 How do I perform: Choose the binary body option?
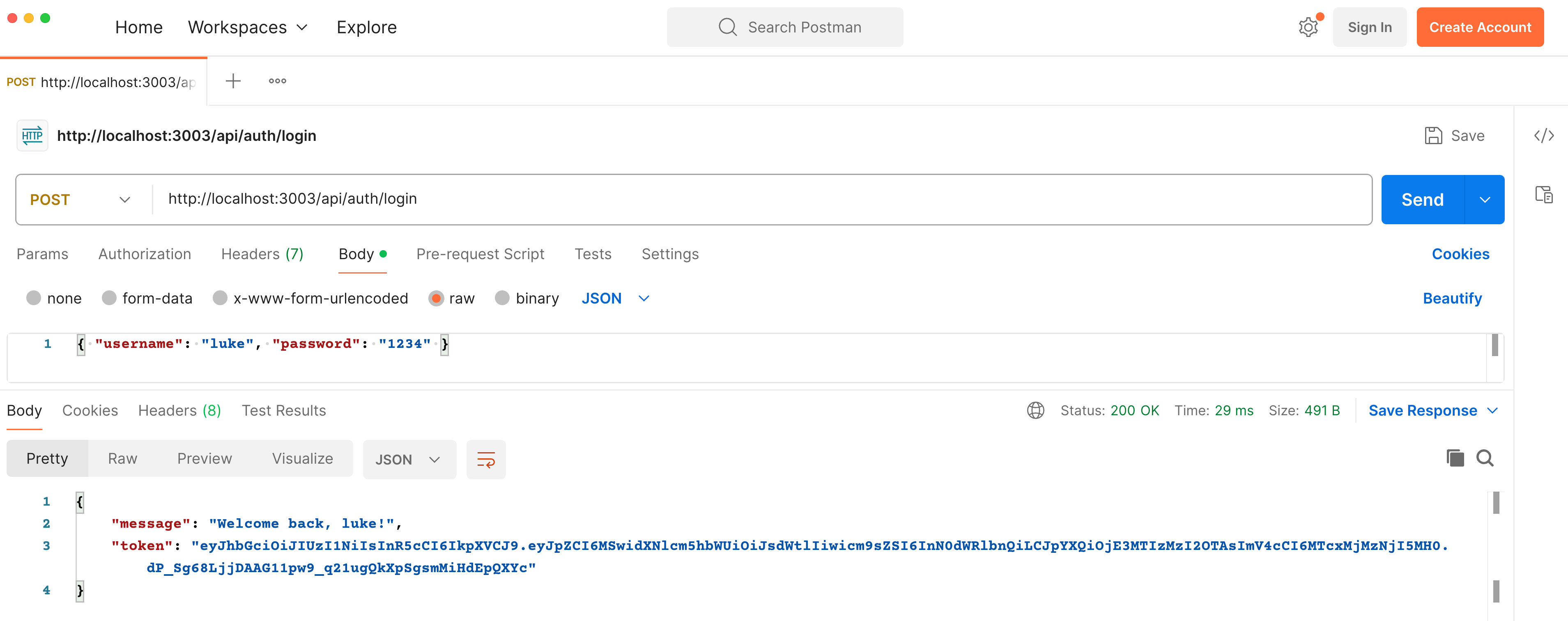pyautogui.click(x=502, y=298)
